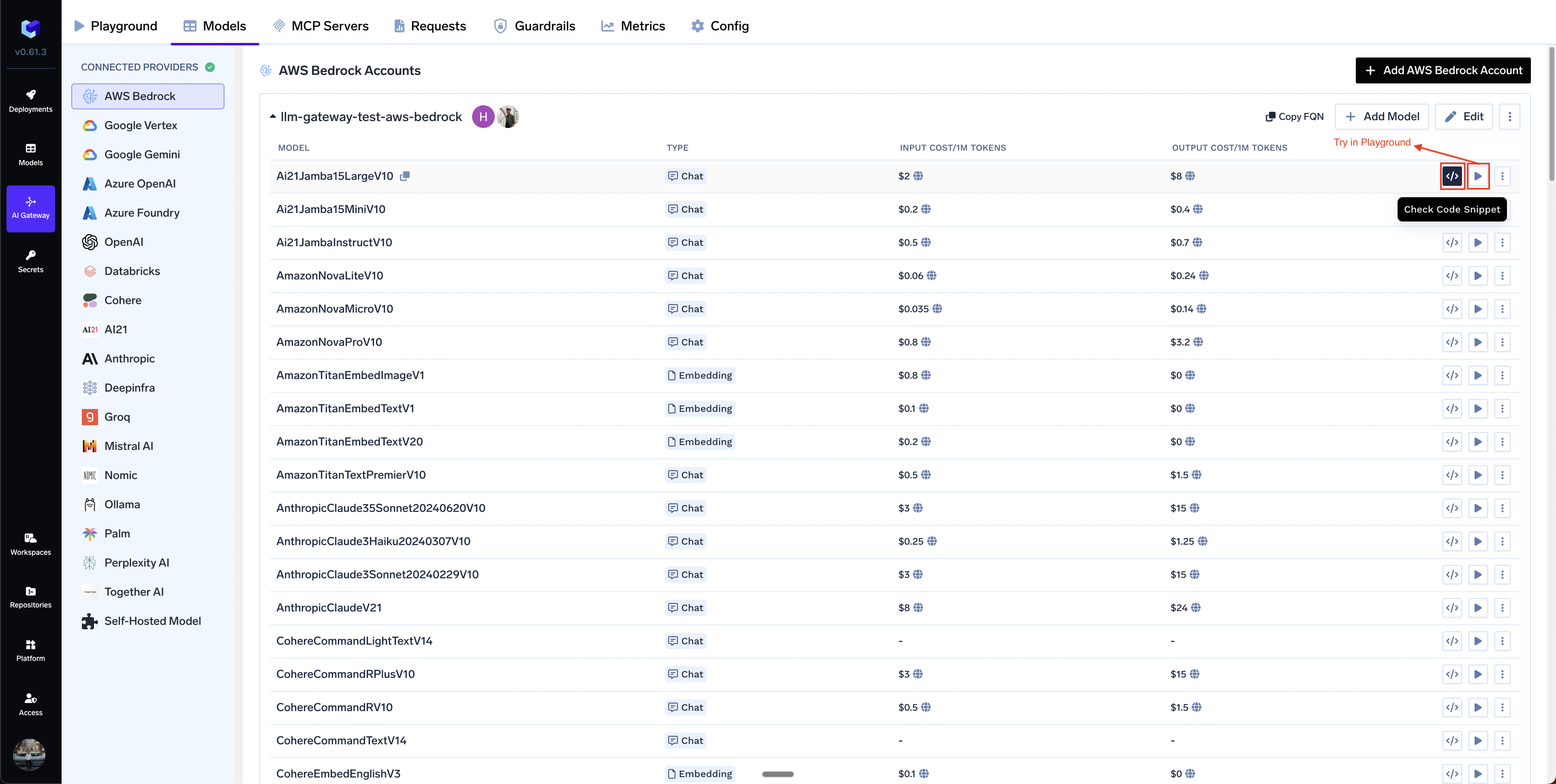This screenshot has width=1556, height=784.
Task: Open the Repositories sidebar section
Action: click(x=30, y=597)
